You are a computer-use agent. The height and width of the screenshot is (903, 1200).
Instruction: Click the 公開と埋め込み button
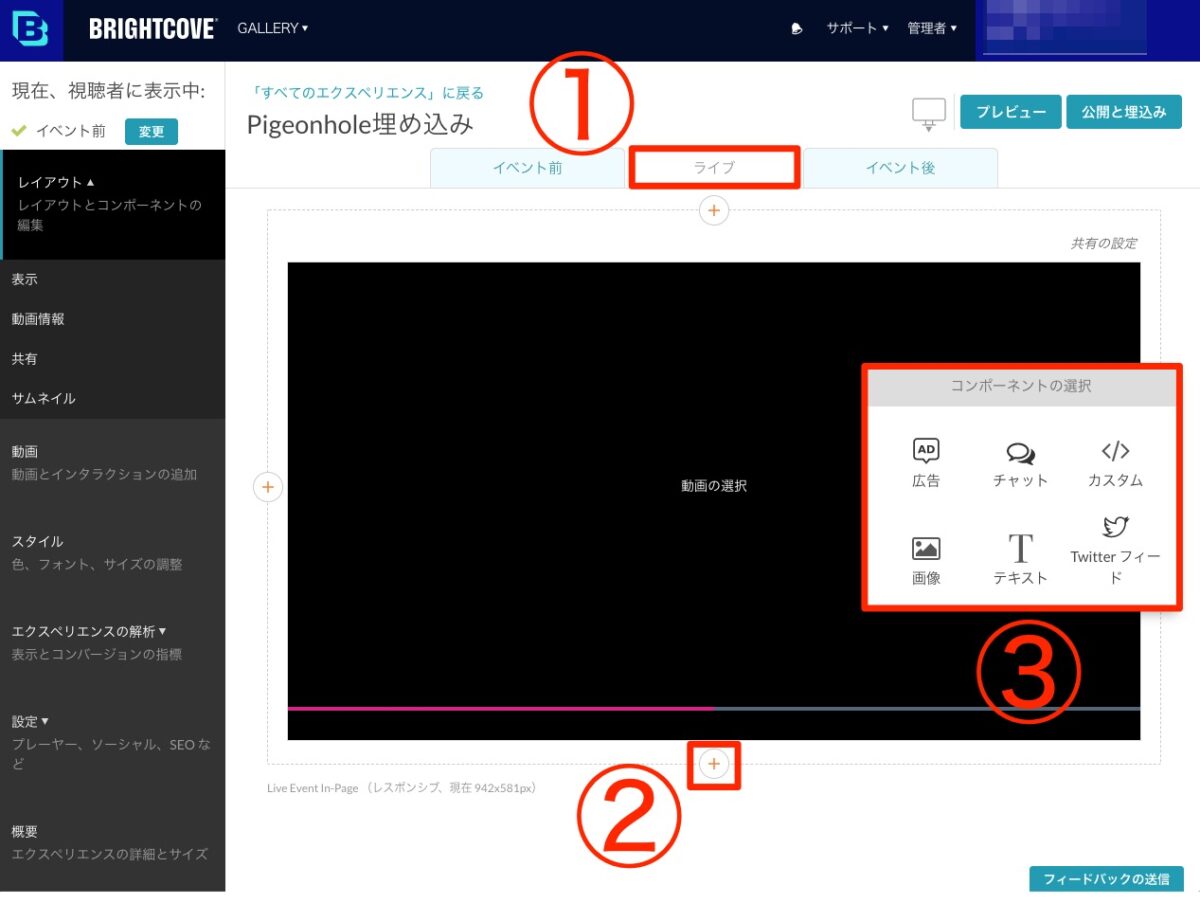1124,112
